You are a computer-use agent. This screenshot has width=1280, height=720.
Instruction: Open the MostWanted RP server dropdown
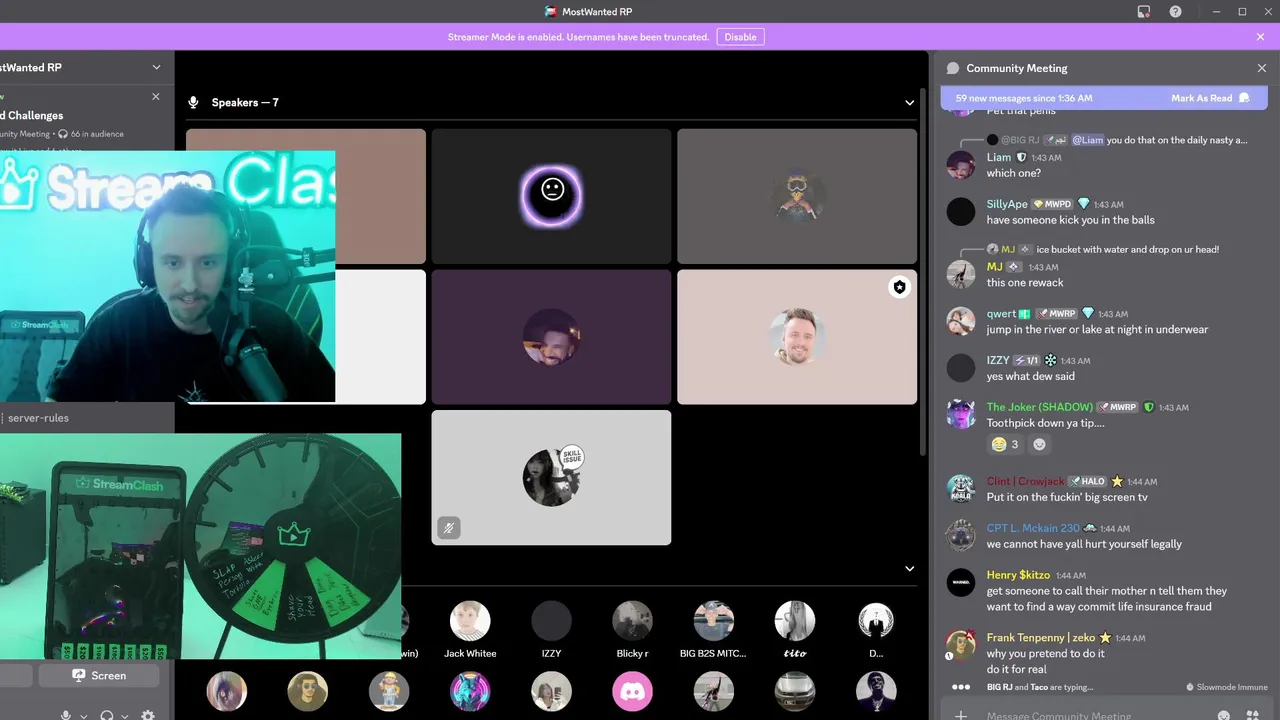click(x=156, y=67)
